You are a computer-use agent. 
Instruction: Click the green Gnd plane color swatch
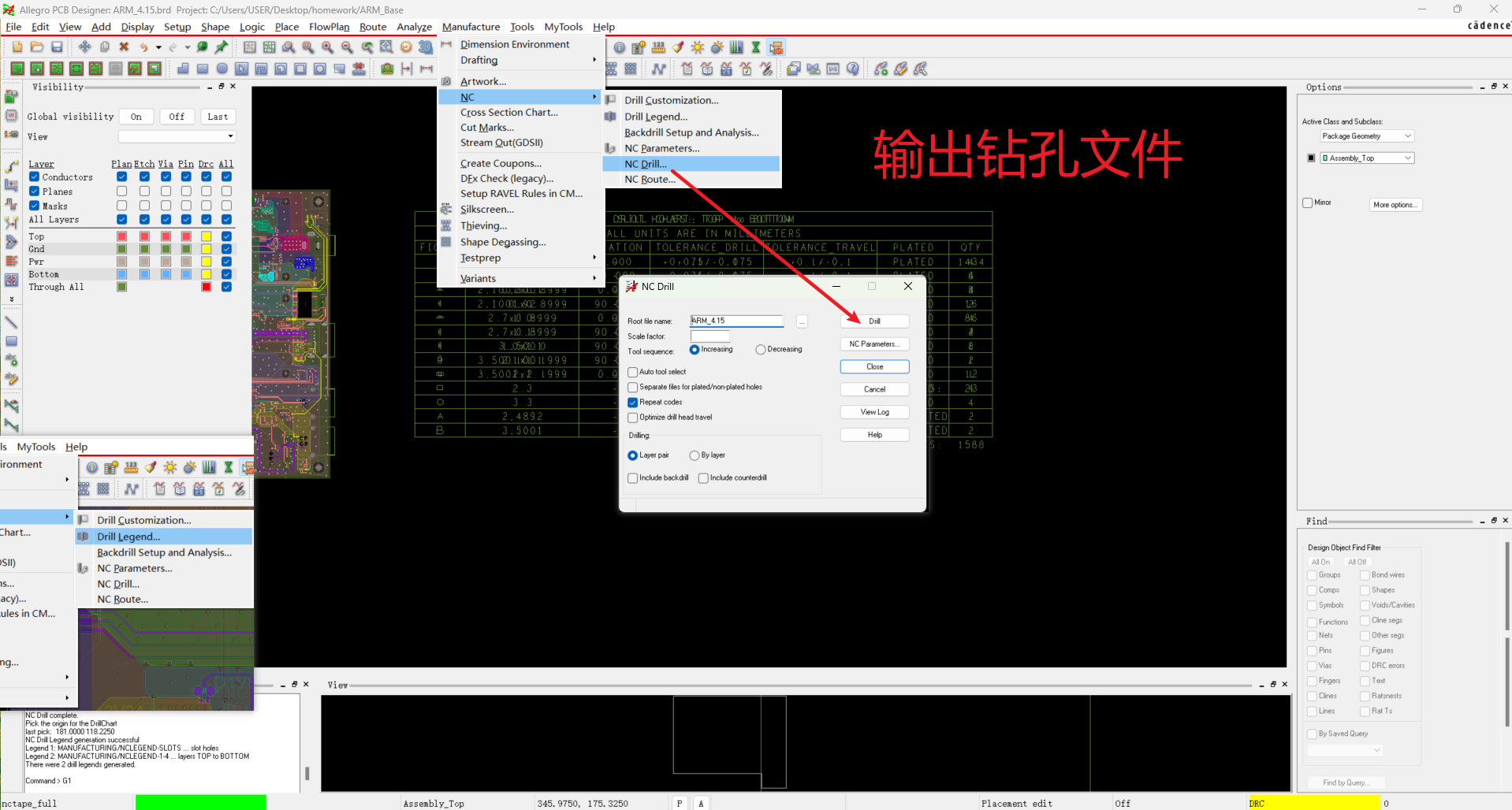[x=121, y=249]
